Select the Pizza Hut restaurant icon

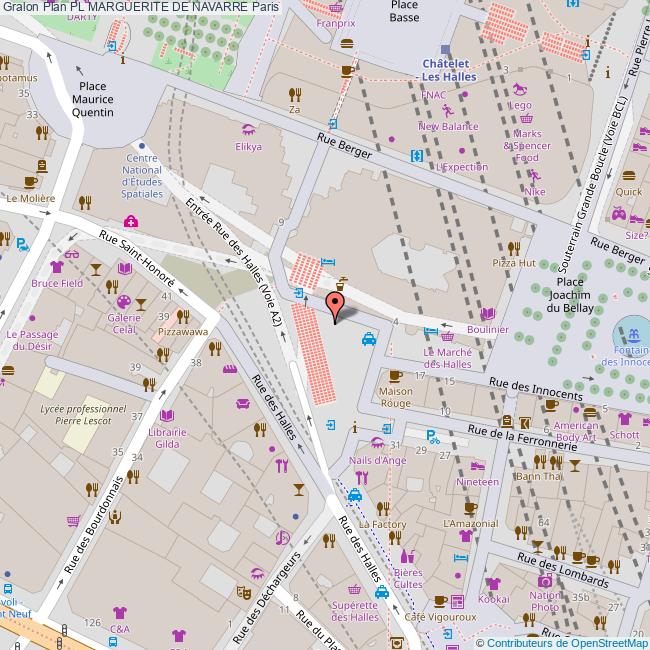click(514, 247)
